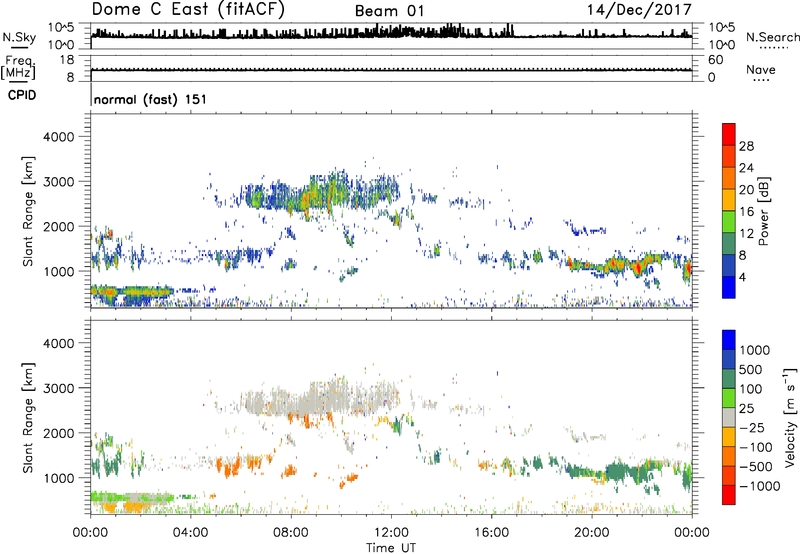Pick the blue top segment of Velocity colorbar
This screenshot has height=554, width=800.
(729, 340)
